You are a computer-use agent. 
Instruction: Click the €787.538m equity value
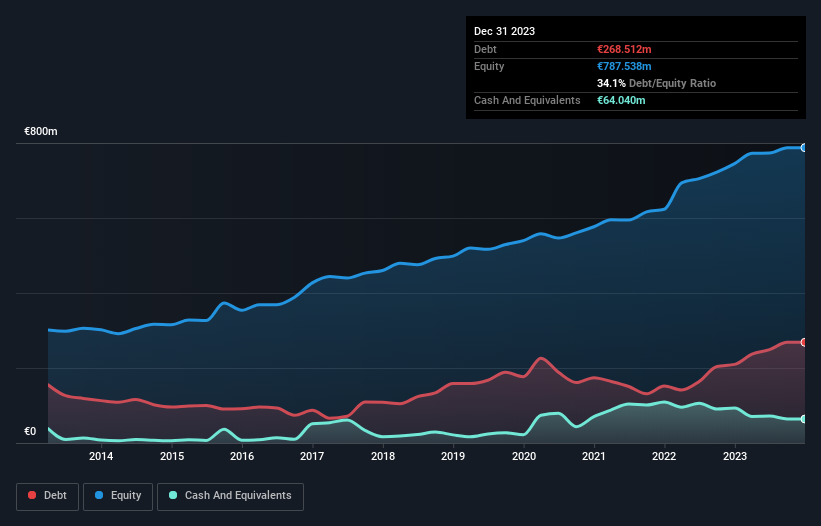click(x=624, y=66)
